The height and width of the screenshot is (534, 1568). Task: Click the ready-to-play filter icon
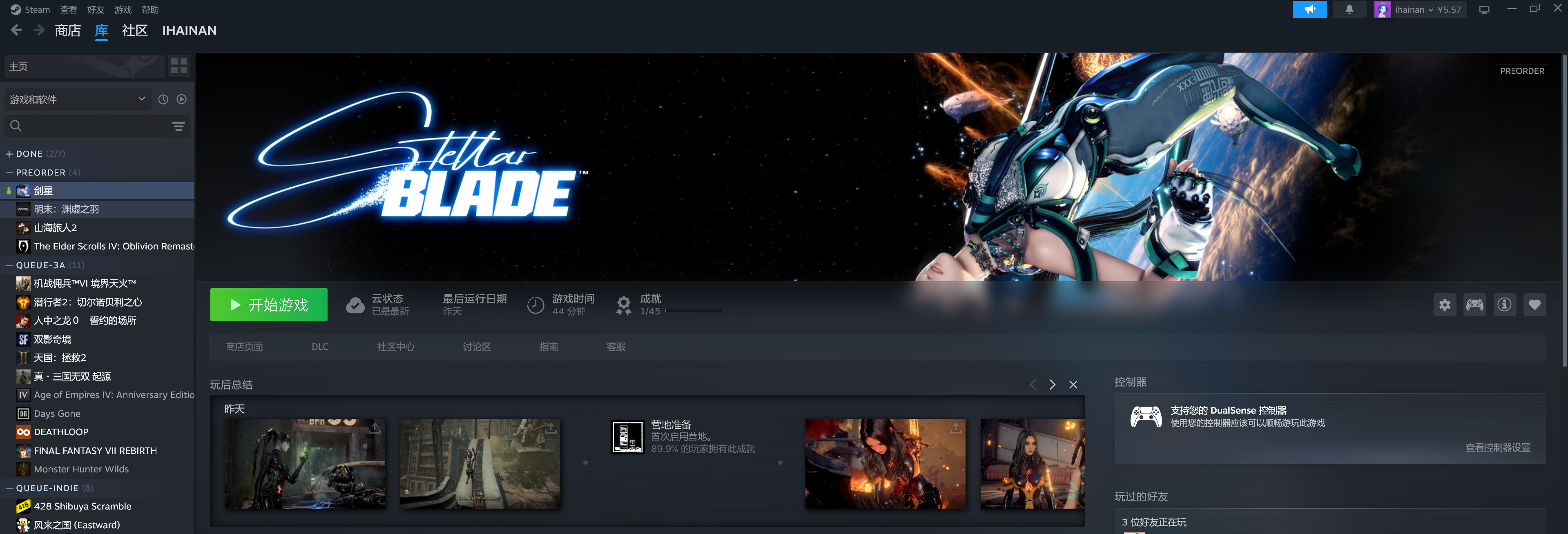coord(181,99)
